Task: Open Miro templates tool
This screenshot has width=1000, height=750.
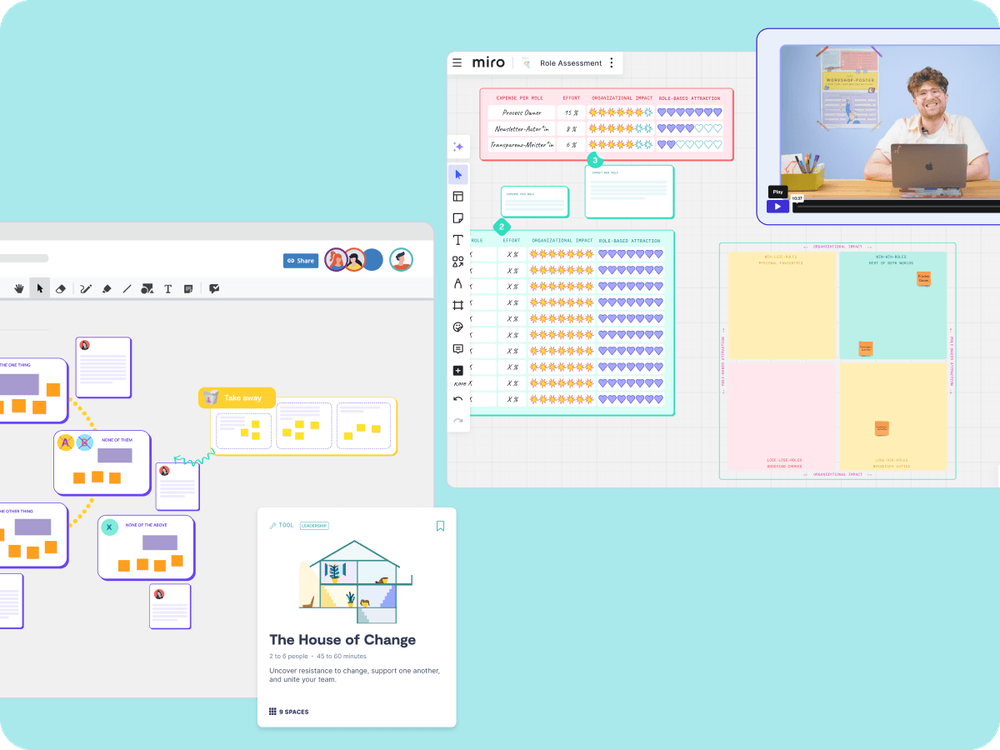Action: [x=458, y=197]
